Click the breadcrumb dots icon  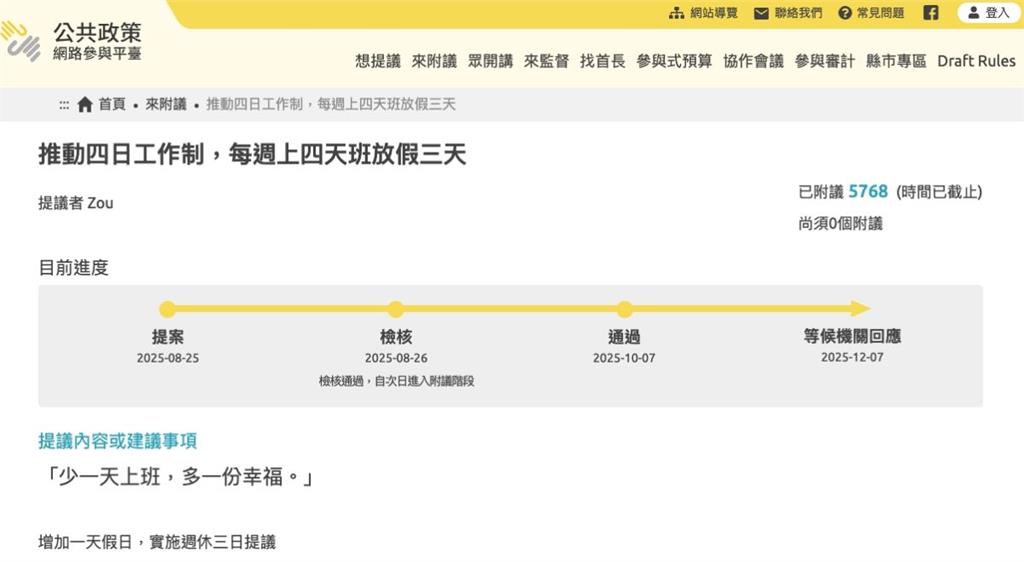64,104
